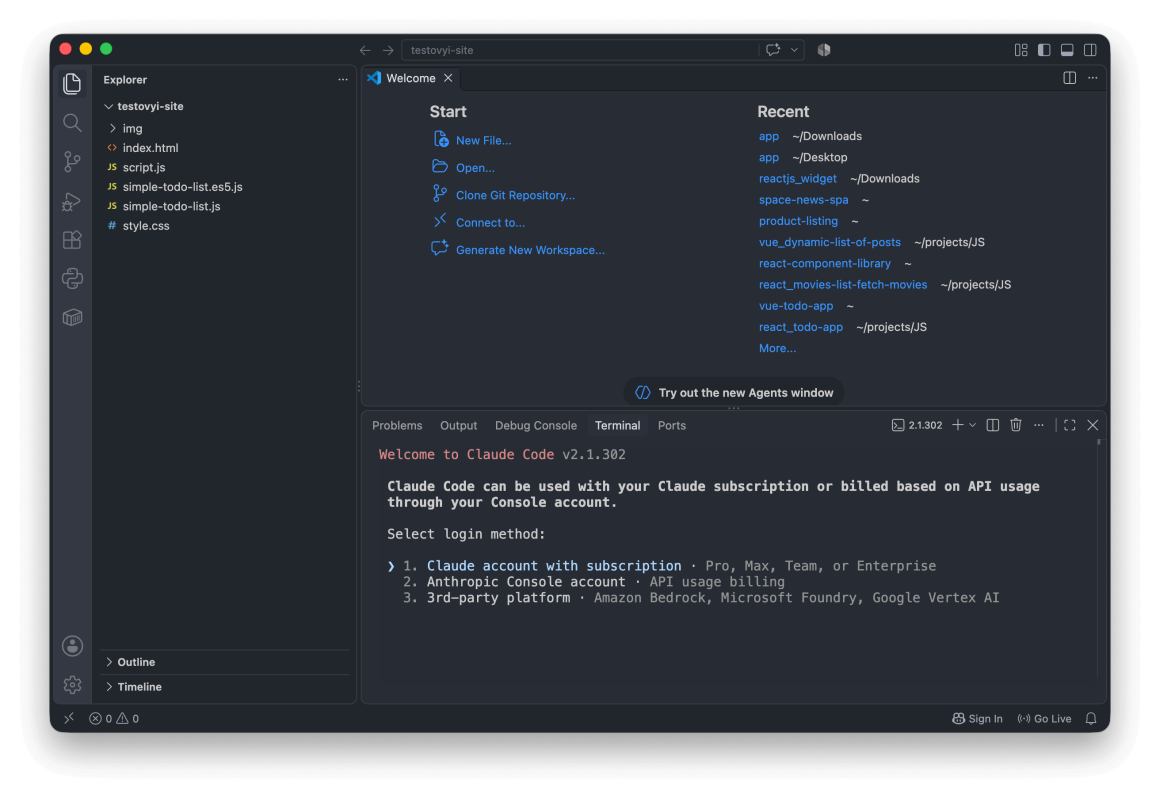Toggle the primary side bar

(x=1044, y=50)
